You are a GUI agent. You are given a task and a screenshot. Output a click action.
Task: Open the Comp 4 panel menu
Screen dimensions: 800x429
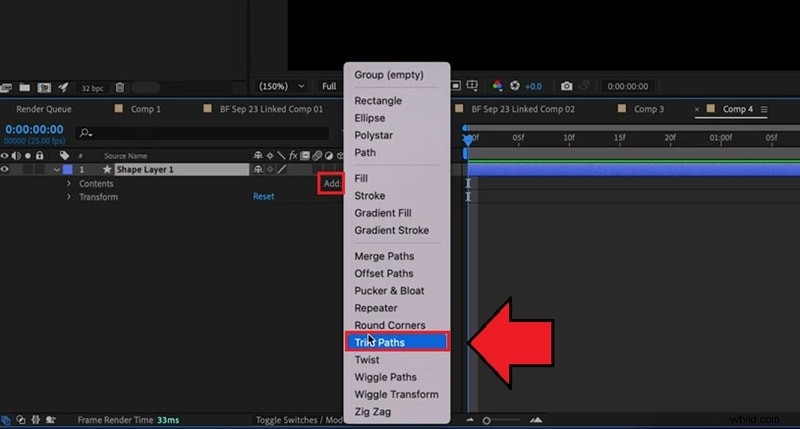click(764, 109)
